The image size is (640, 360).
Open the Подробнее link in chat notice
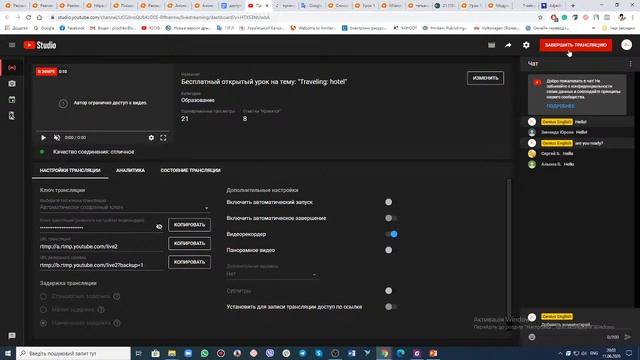(x=560, y=106)
